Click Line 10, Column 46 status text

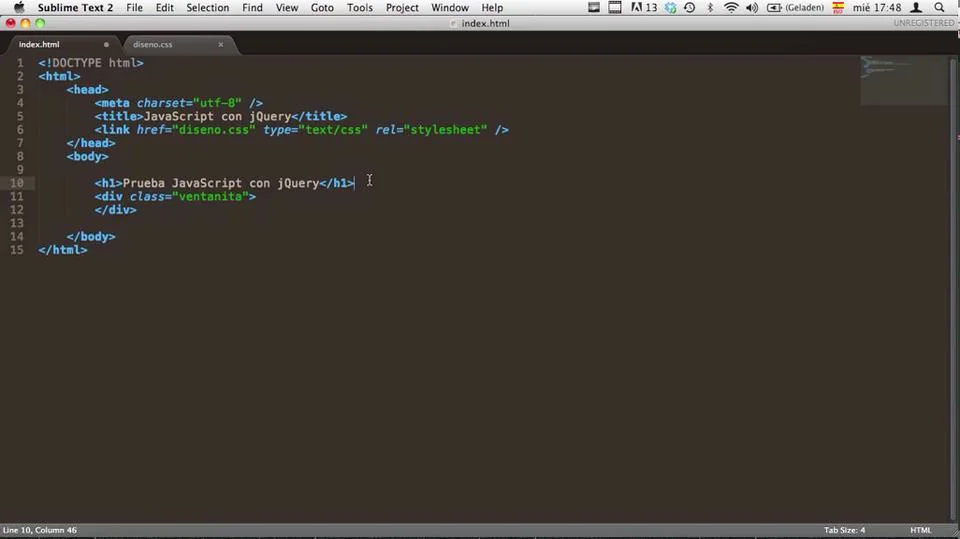tap(40, 530)
